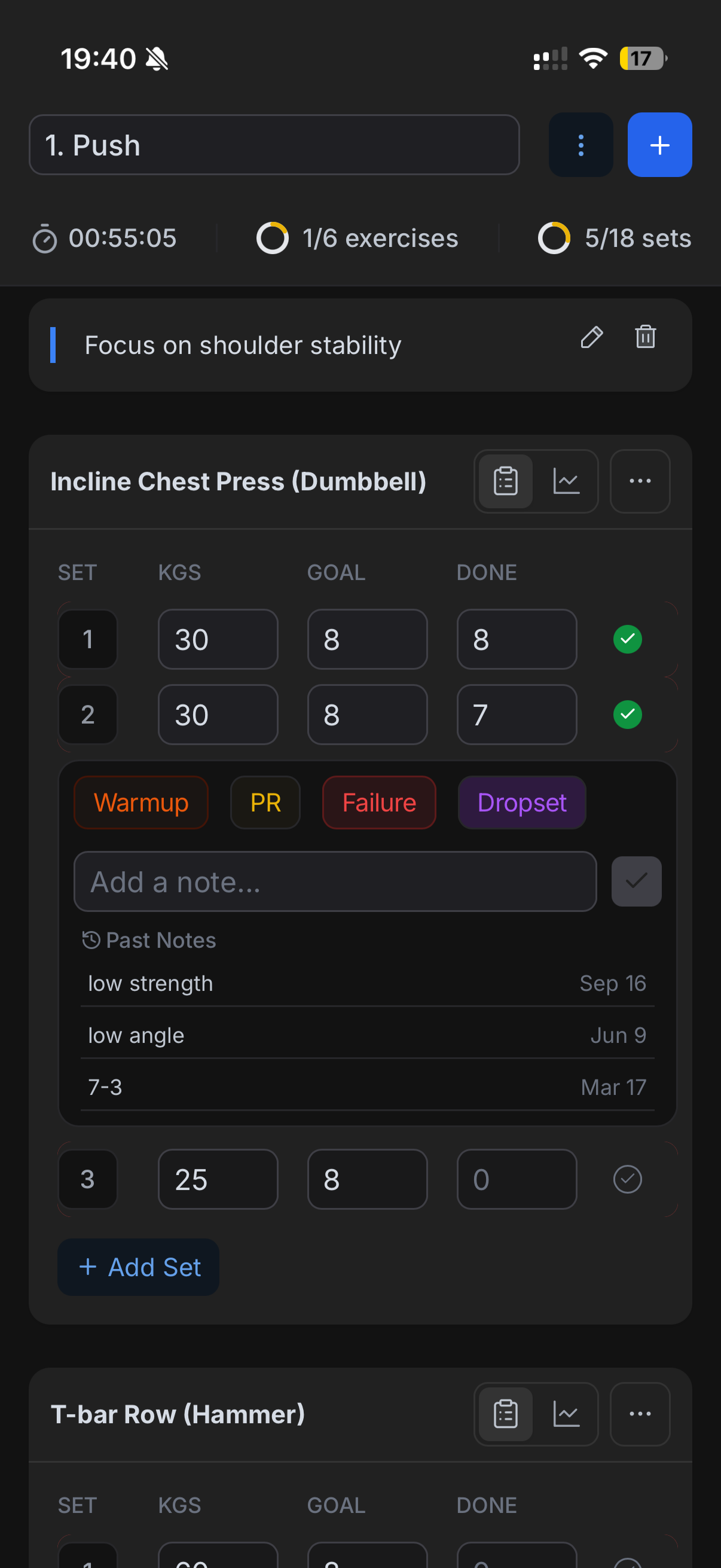Open Incline Chest Press more options menu
The width and height of the screenshot is (721, 1568).
(x=640, y=481)
